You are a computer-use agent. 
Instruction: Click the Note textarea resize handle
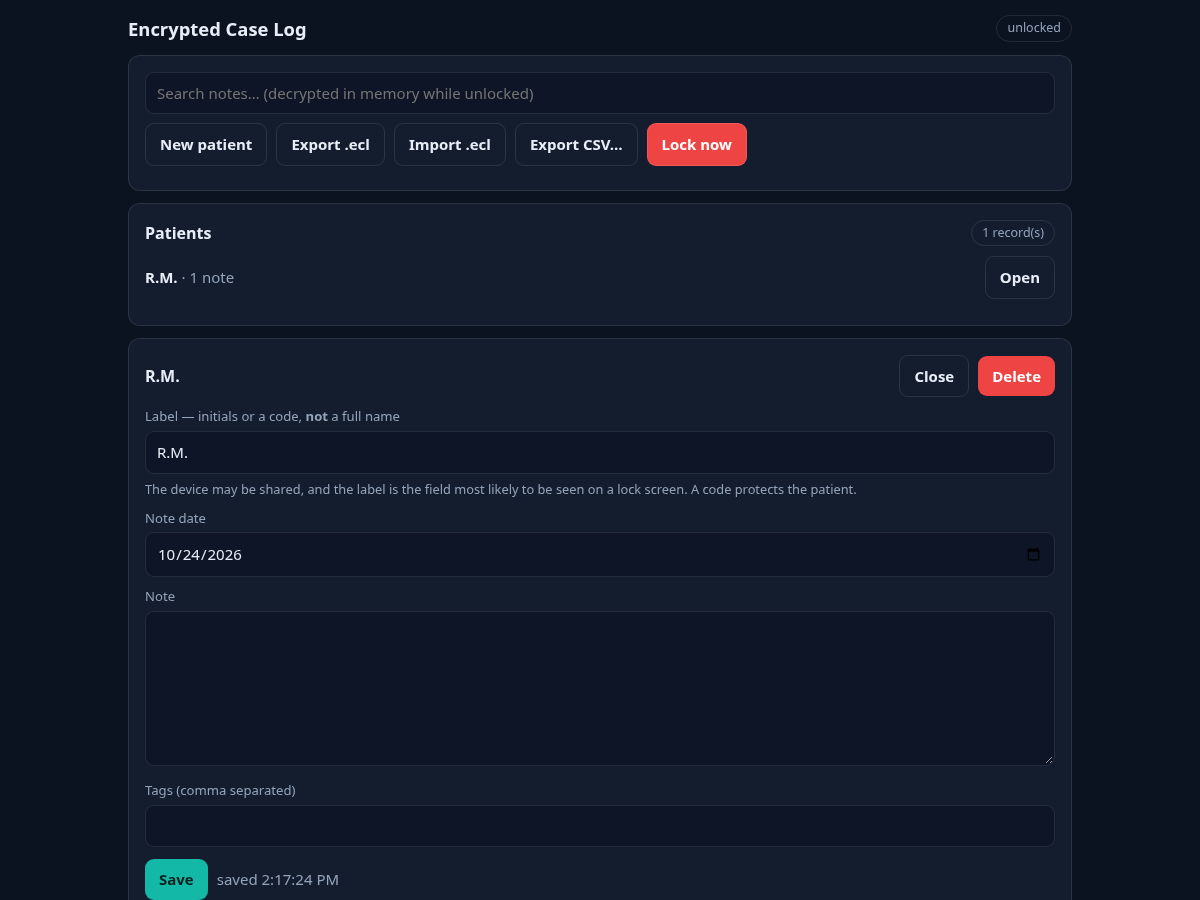pos(1048,759)
